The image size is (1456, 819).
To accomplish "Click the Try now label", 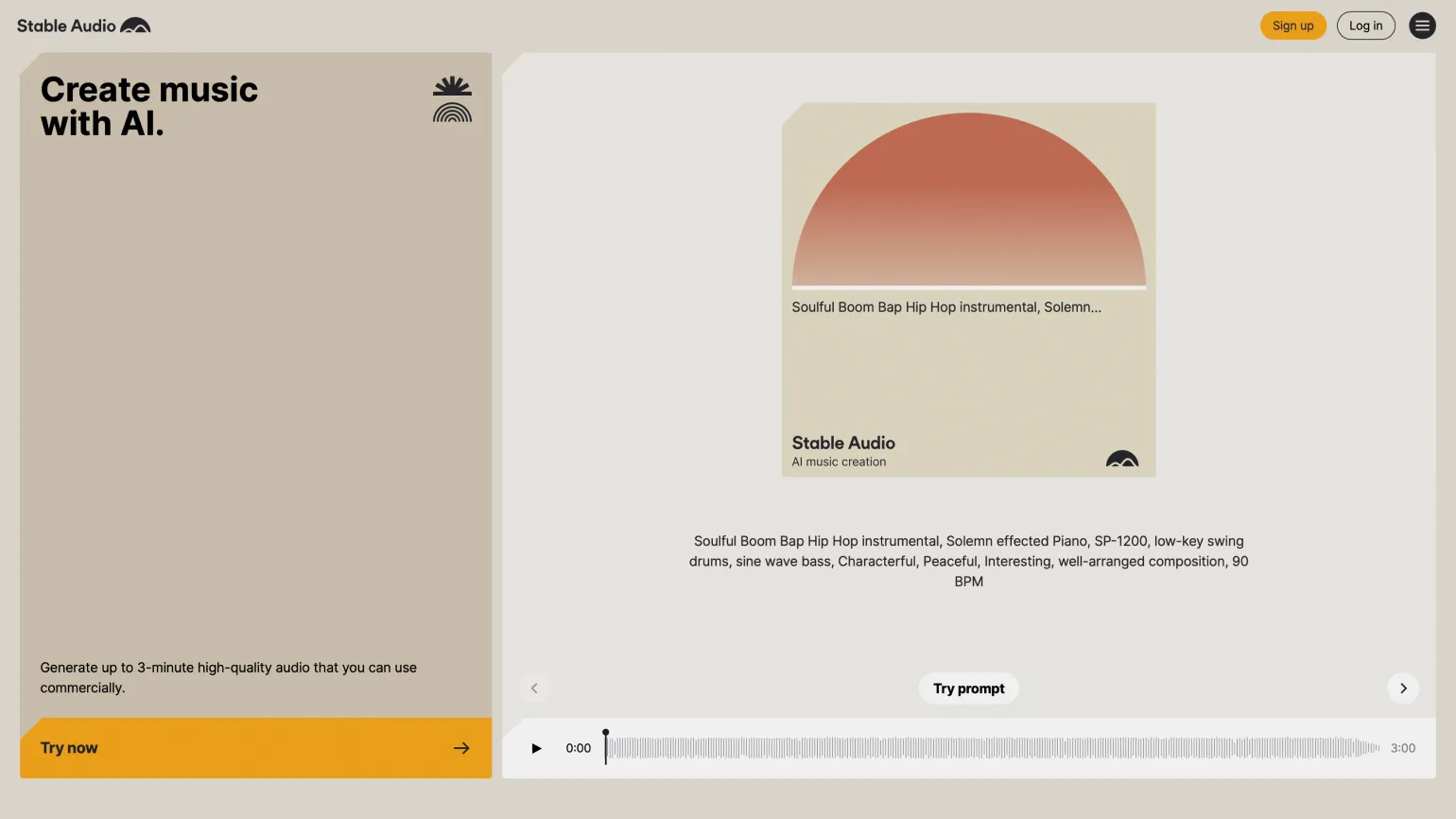I will (69, 748).
